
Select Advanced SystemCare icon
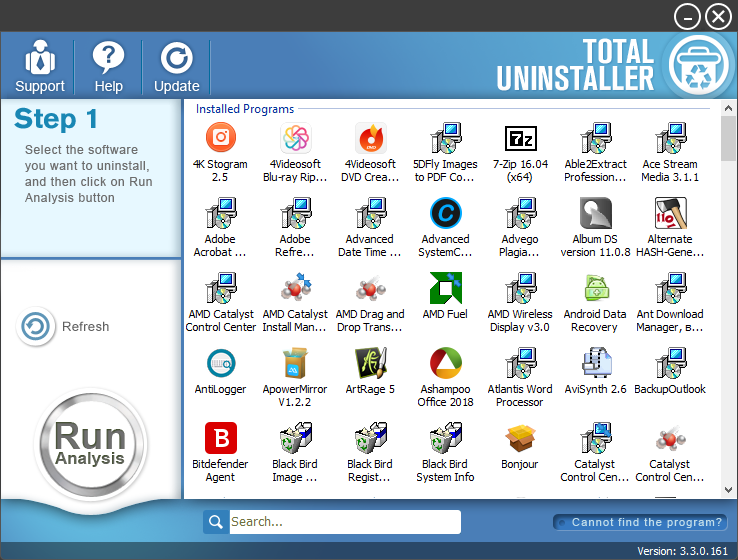(445, 213)
